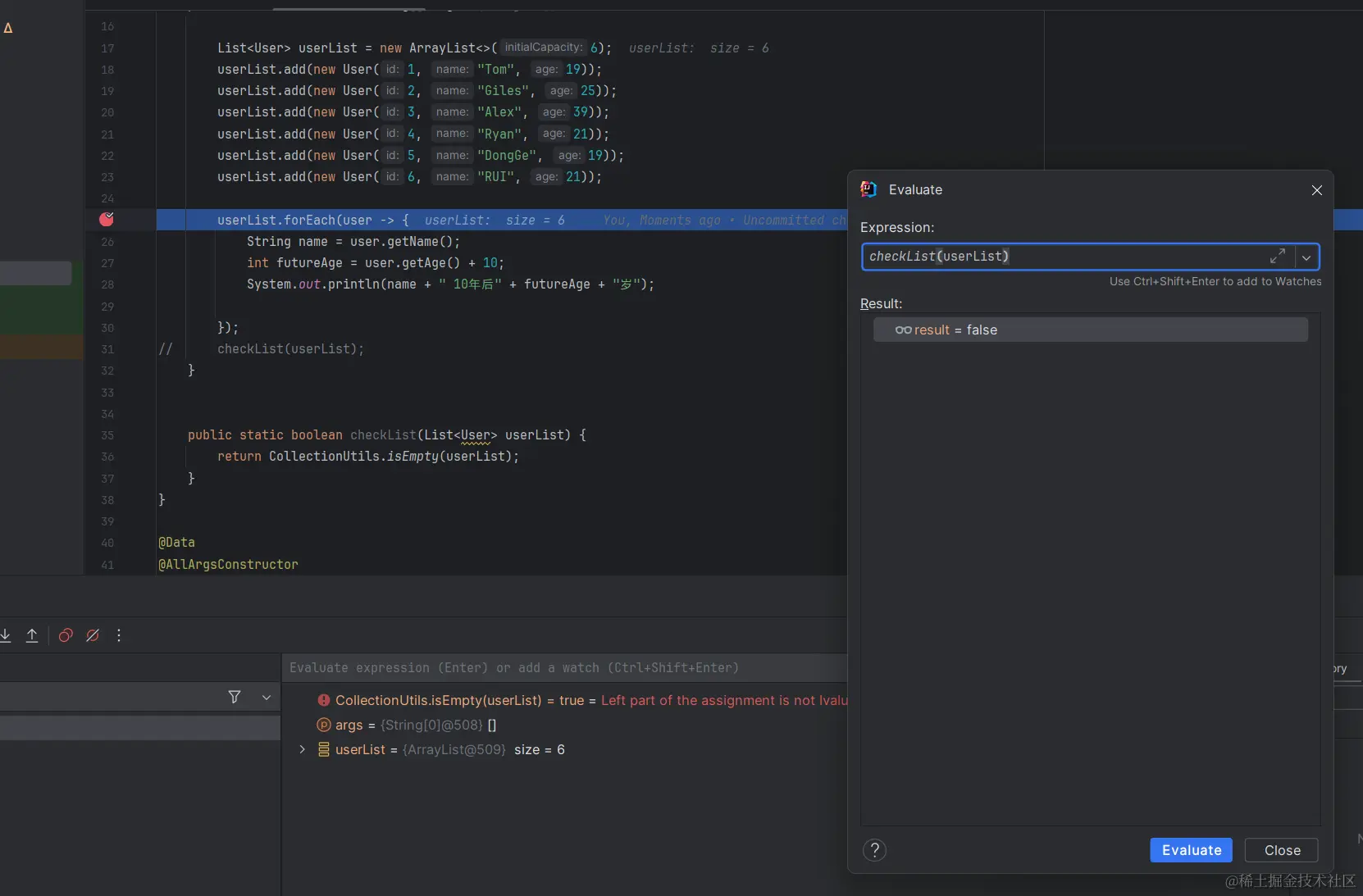
Task: Click the Evaluate expression watch input field
Action: click(x=564, y=668)
